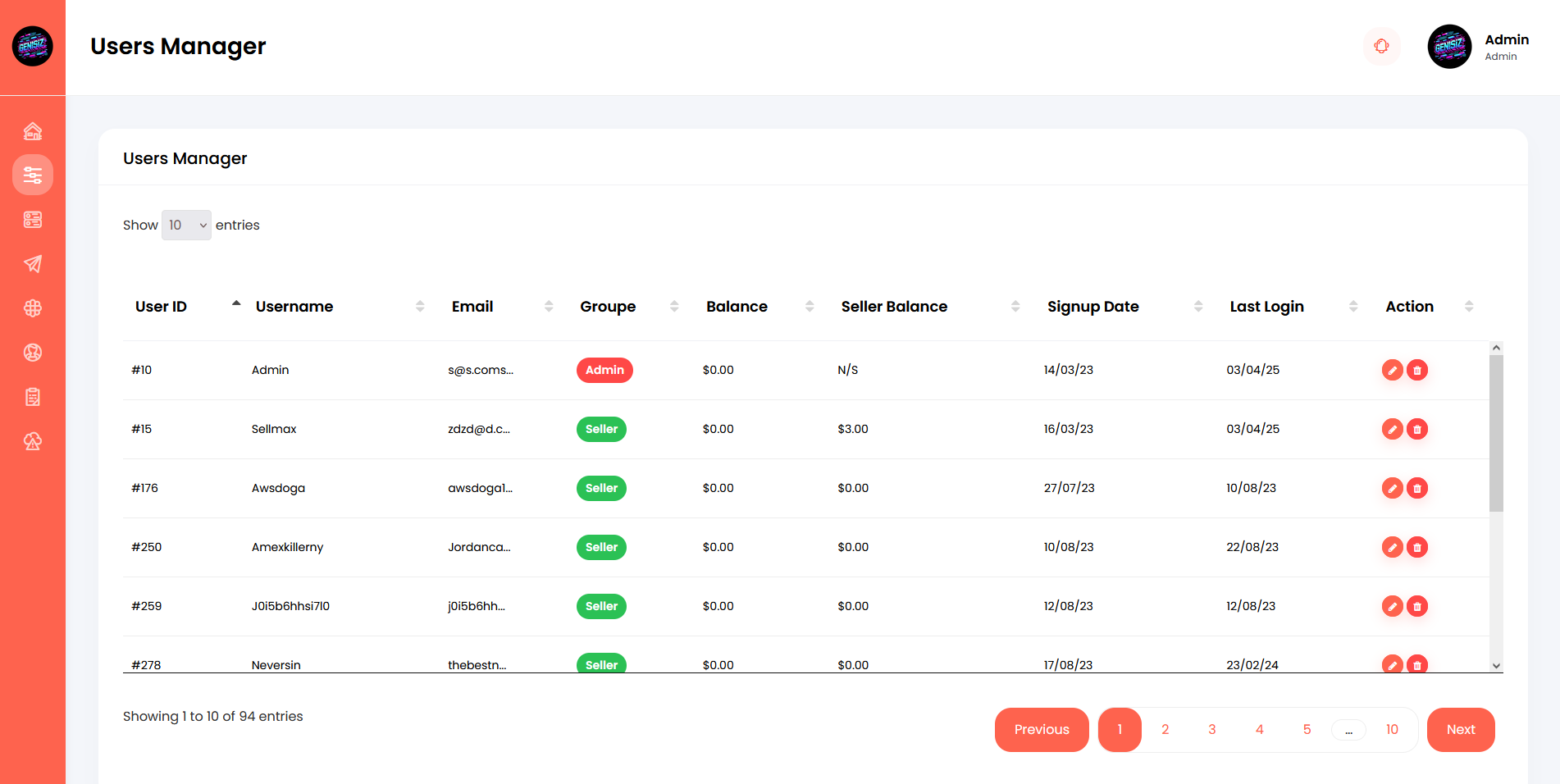This screenshot has width=1560, height=784.
Task: Open the notifications bell icon
Action: coord(1382,46)
